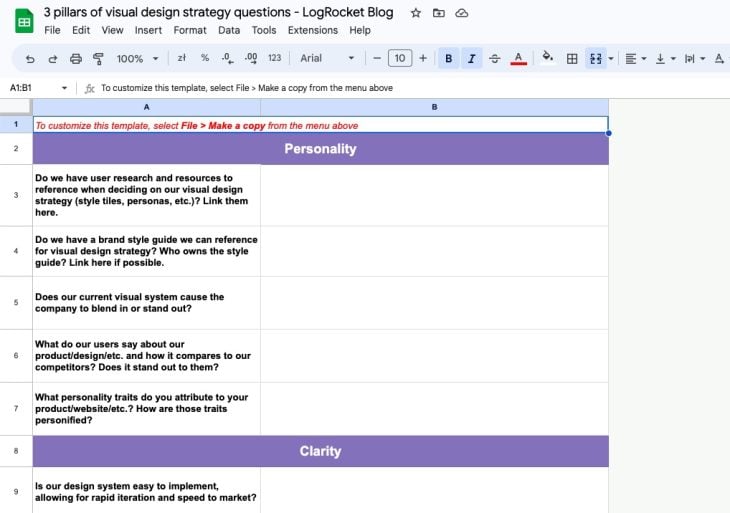Image resolution: width=730 pixels, height=513 pixels.
Task: Click the formula bar text
Action: tap(247, 88)
